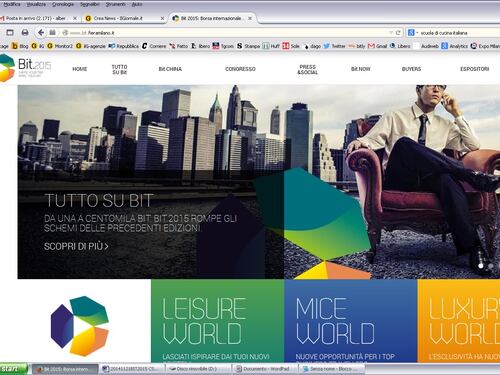The width and height of the screenshot is (500, 375).
Task: Open the iG-agenzie bookmark
Action: click(91, 46)
